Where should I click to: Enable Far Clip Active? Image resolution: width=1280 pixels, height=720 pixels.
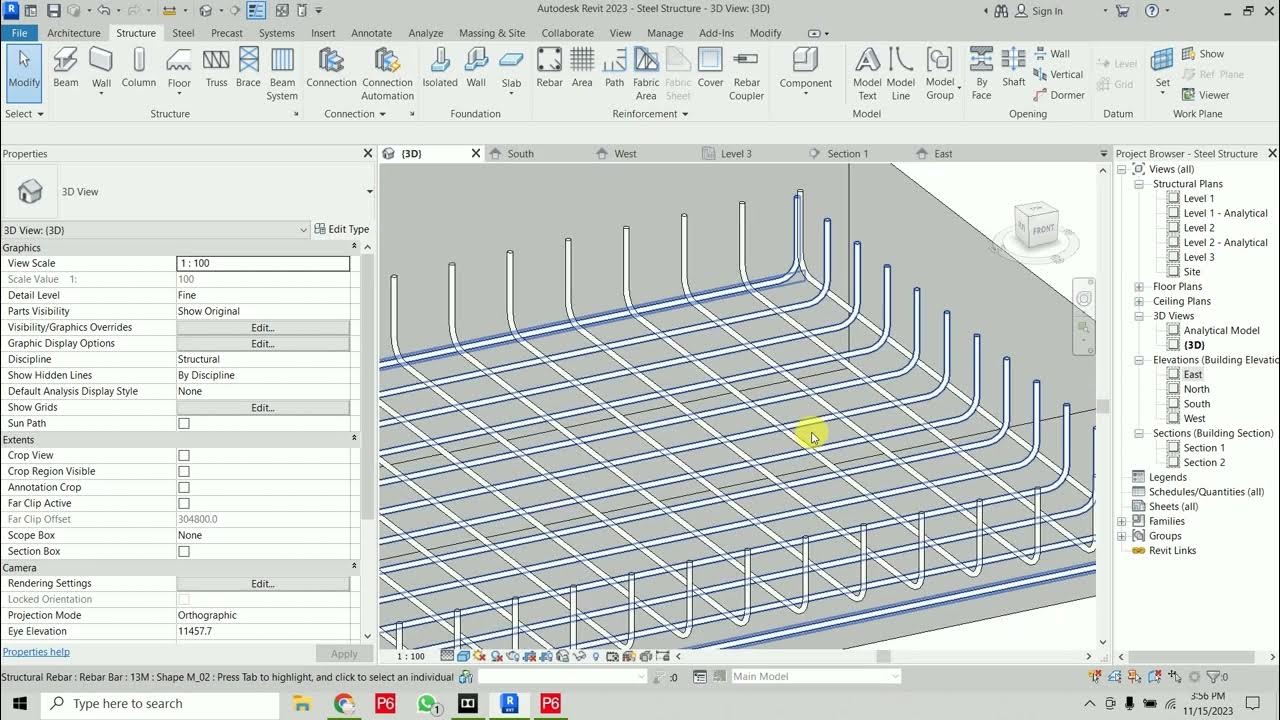tap(184, 503)
